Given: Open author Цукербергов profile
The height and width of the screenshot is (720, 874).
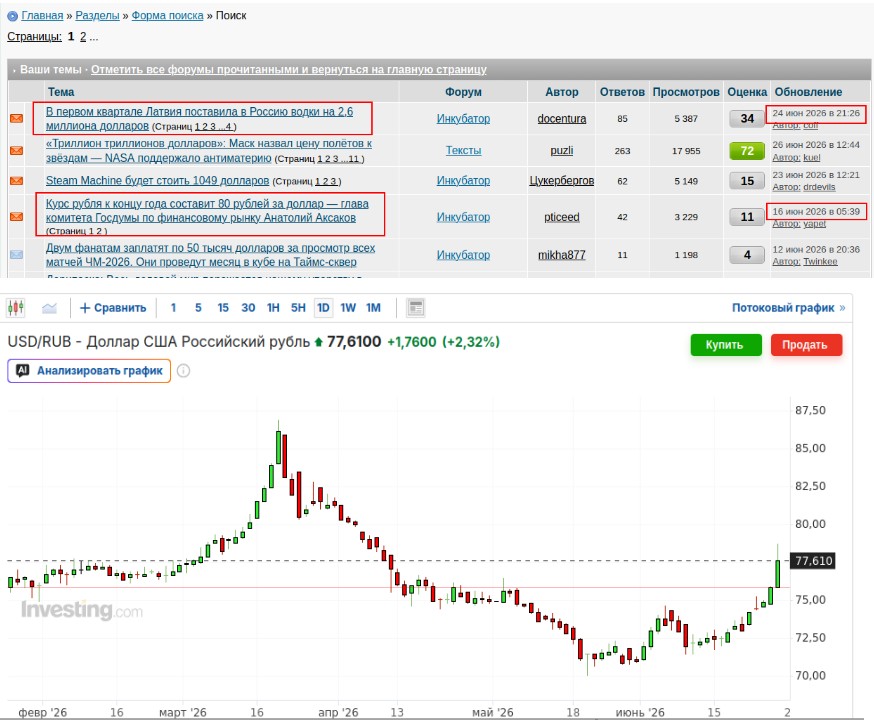Looking at the screenshot, I should (x=562, y=181).
